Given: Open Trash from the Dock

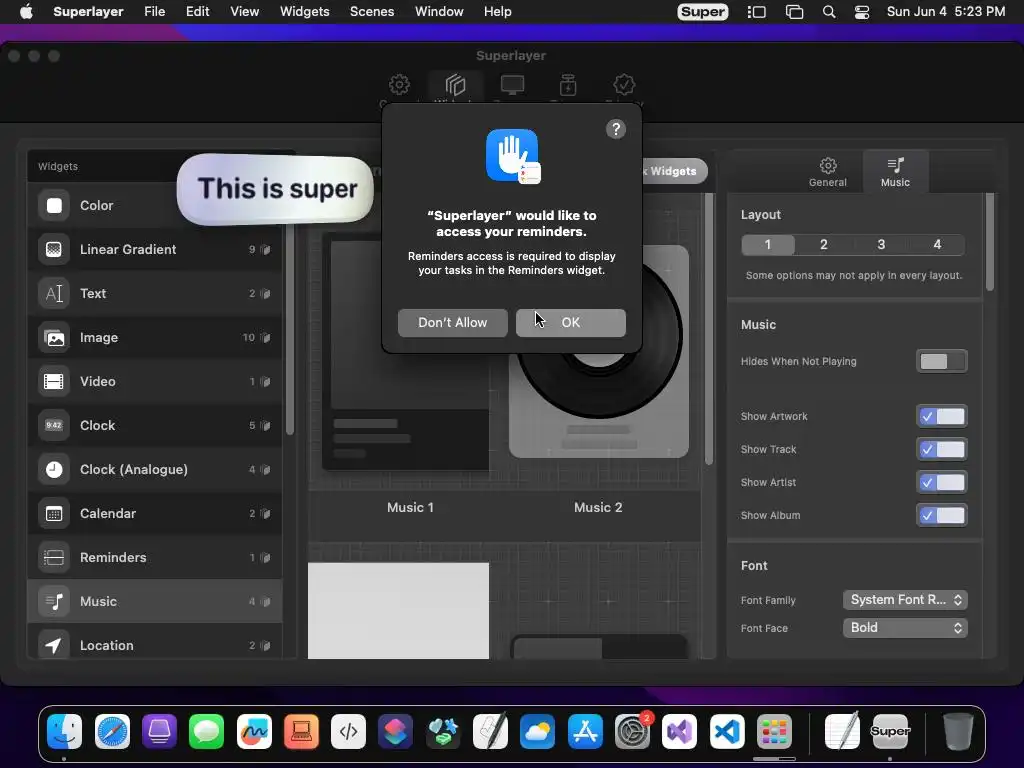Looking at the screenshot, I should point(958,731).
